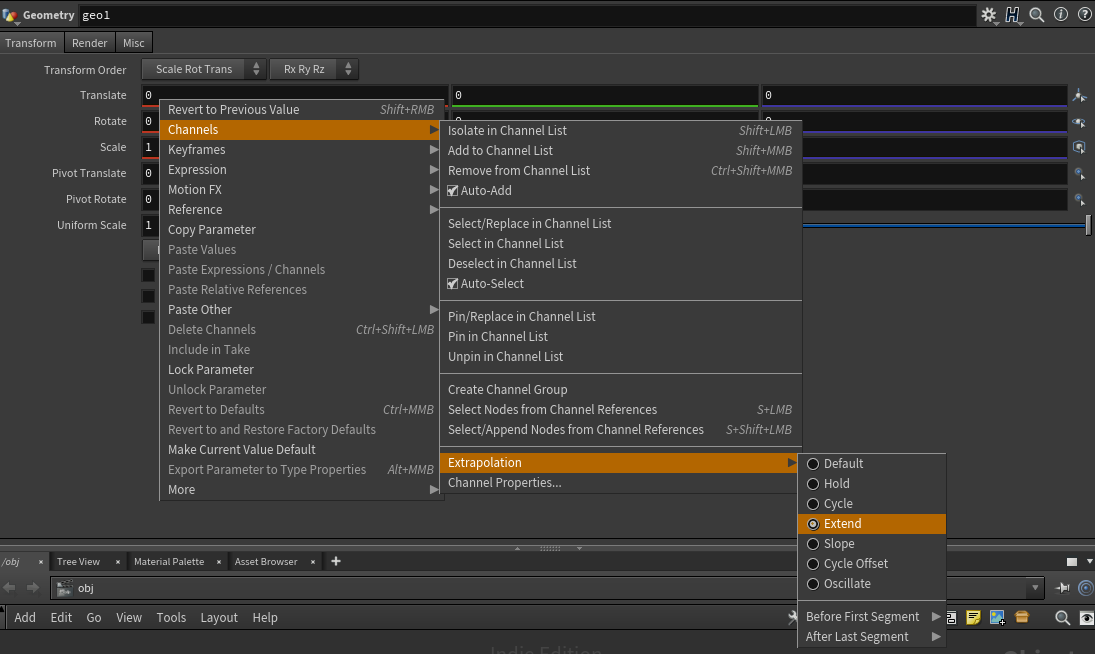Click the network forward arrow
Viewport: 1095px width, 654px height.
[x=32, y=588]
